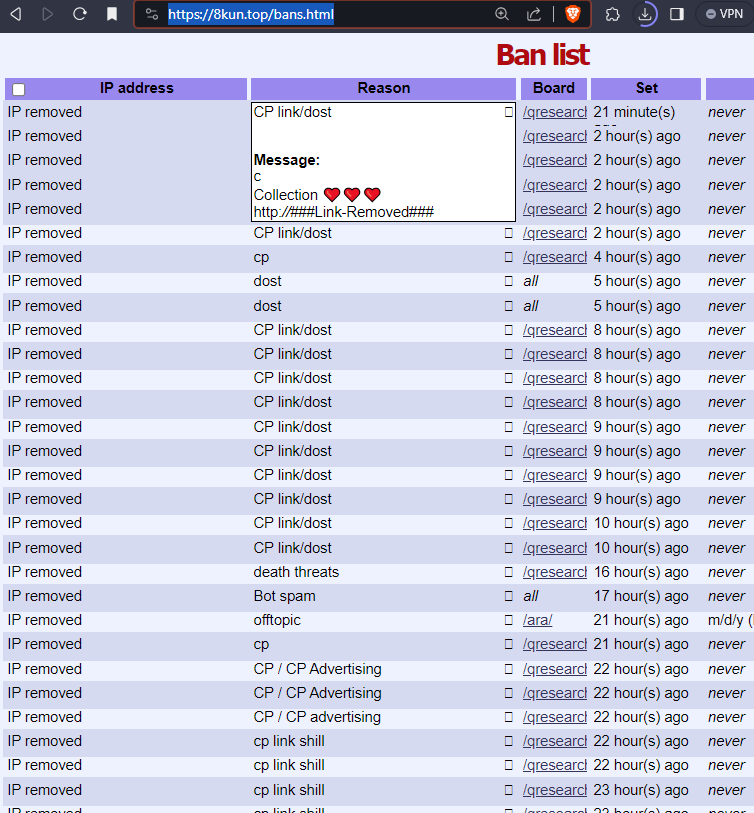
Task: Click '16 hour(s) ago' in the Set column
Action: tap(641, 572)
